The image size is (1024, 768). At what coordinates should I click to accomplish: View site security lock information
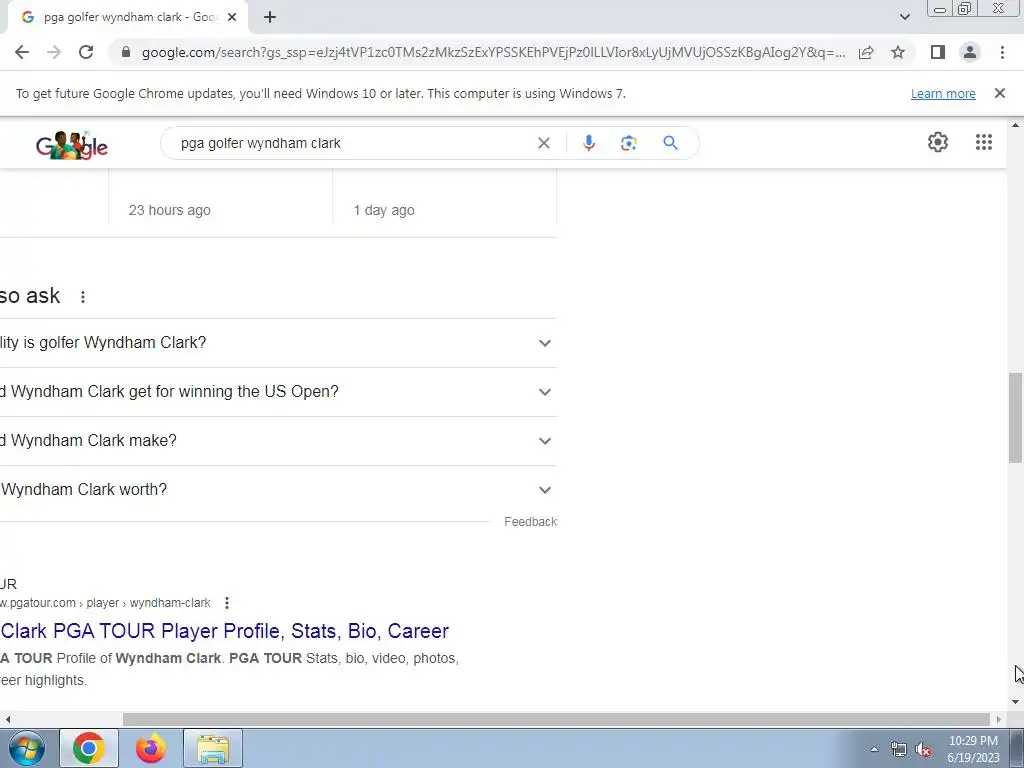pos(126,52)
